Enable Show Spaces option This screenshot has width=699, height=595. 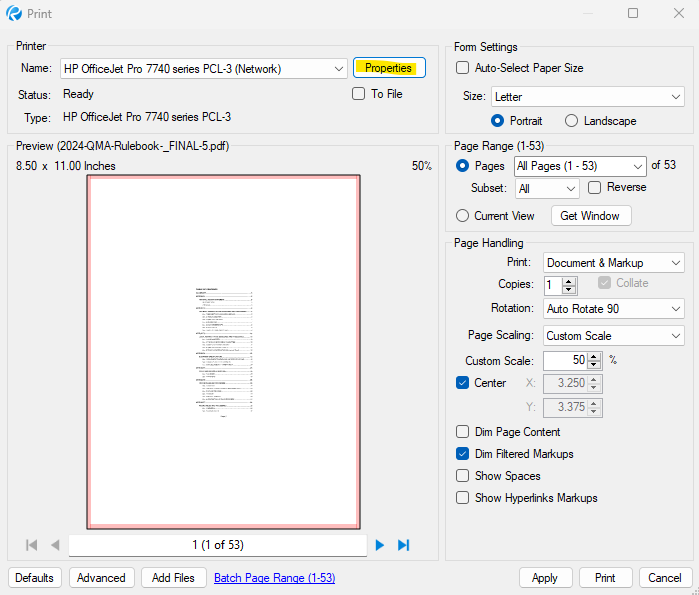point(462,476)
